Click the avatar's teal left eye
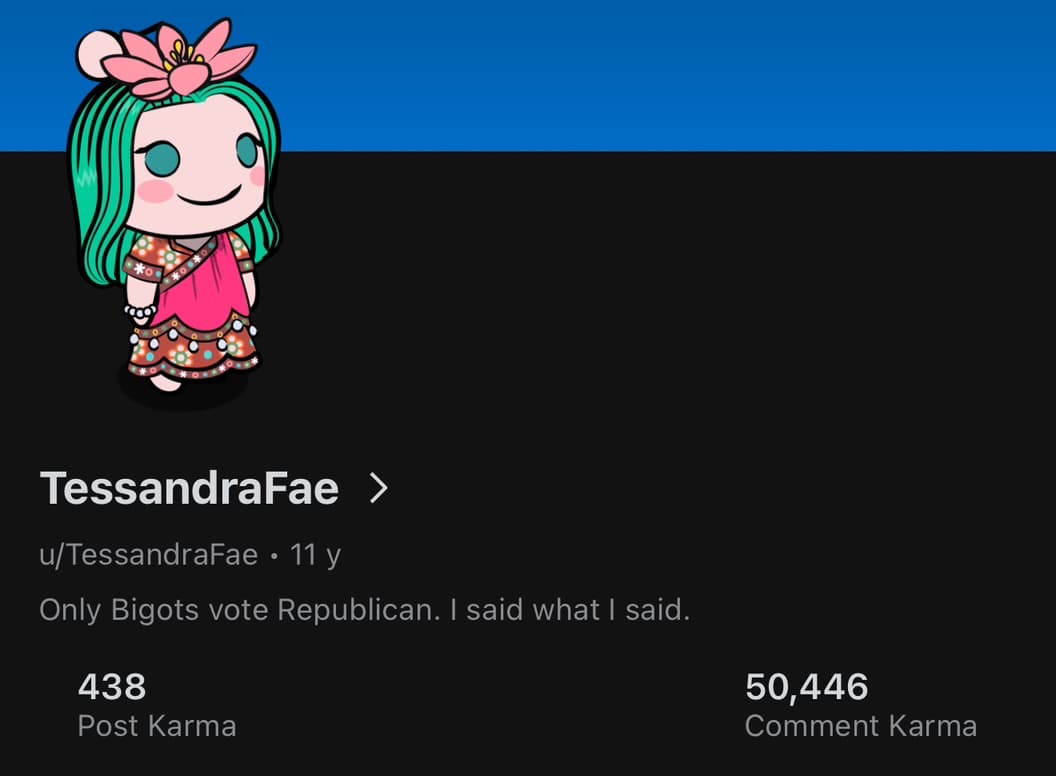Image resolution: width=1056 pixels, height=776 pixels. [162, 159]
